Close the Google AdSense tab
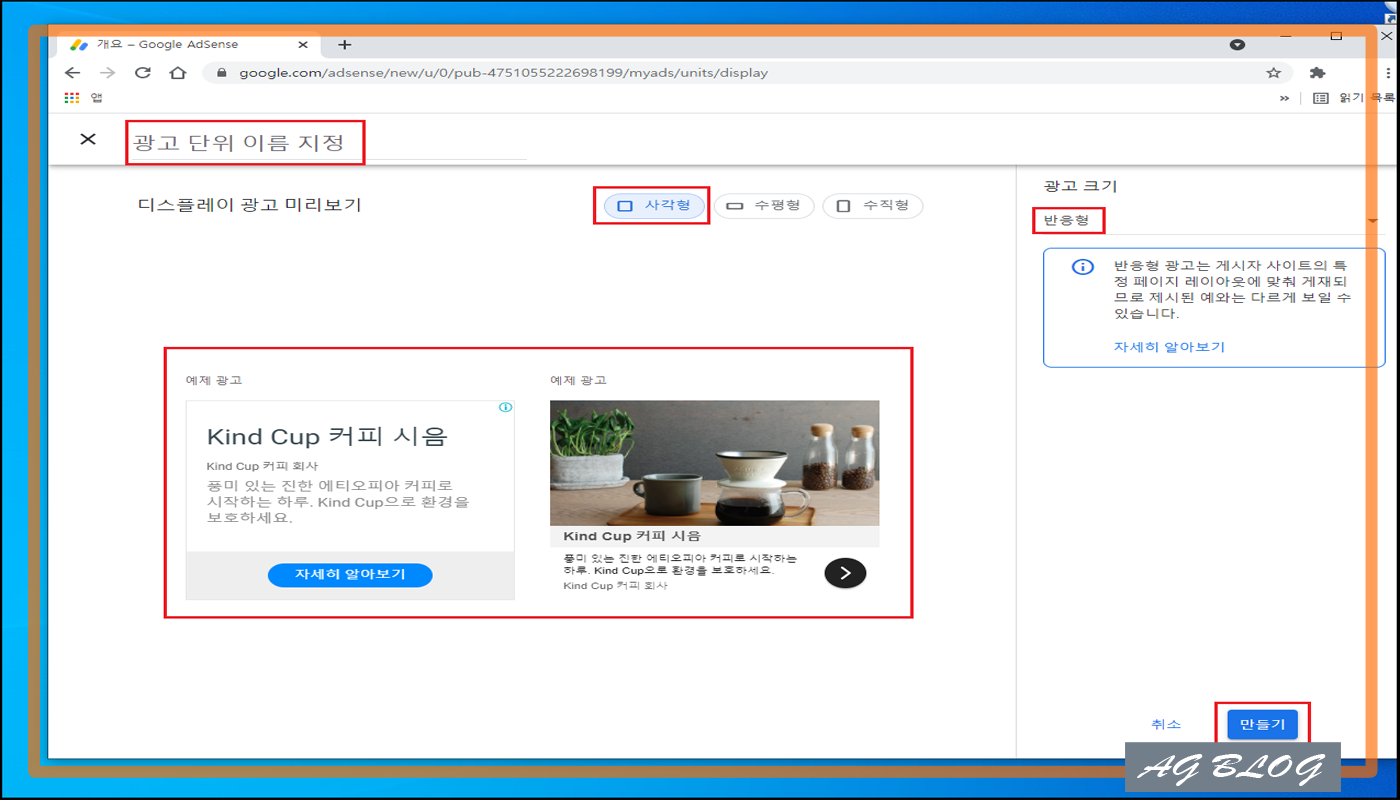This screenshot has height=800, width=1400. click(303, 45)
